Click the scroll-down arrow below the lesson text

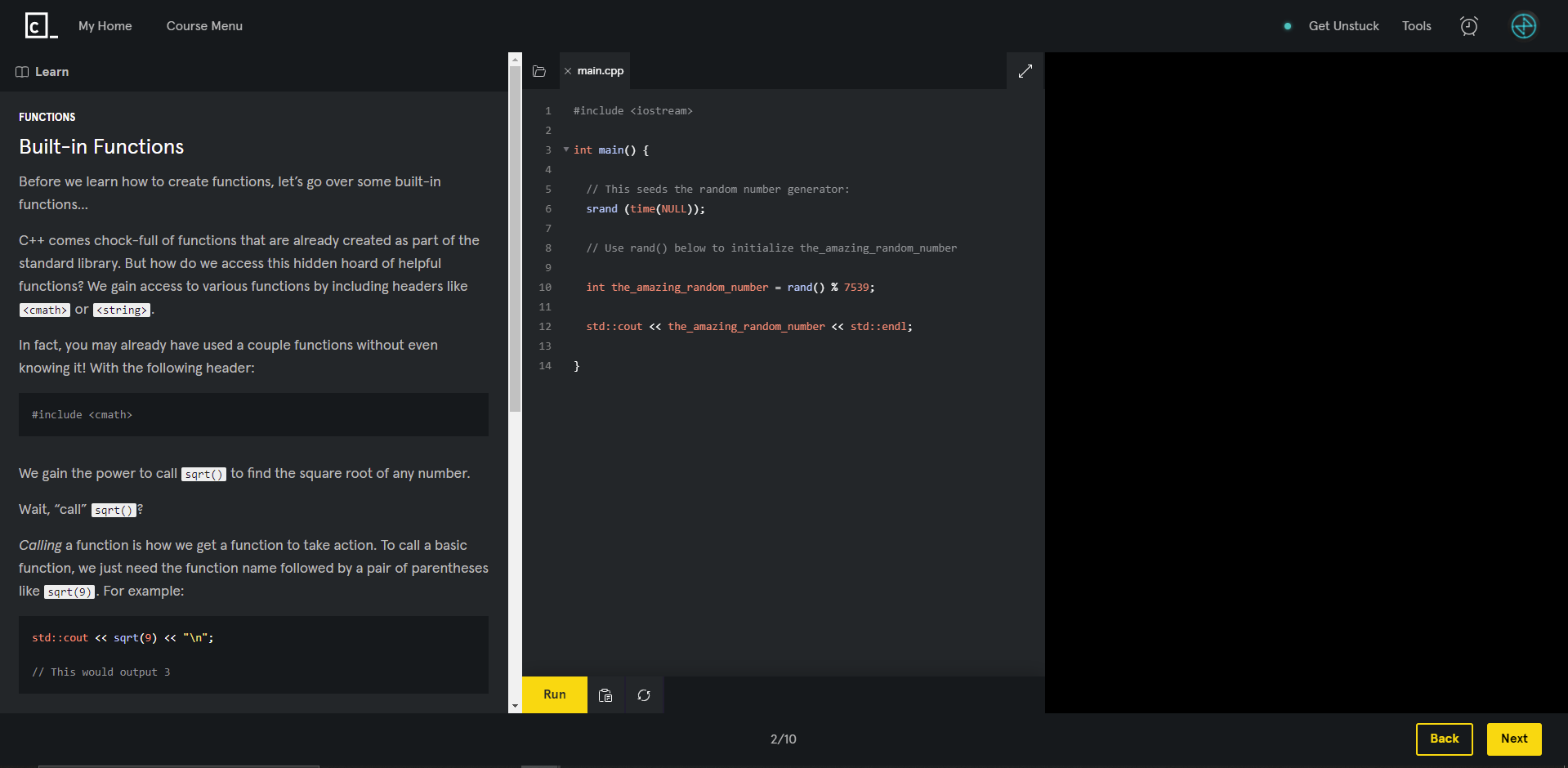pos(515,705)
